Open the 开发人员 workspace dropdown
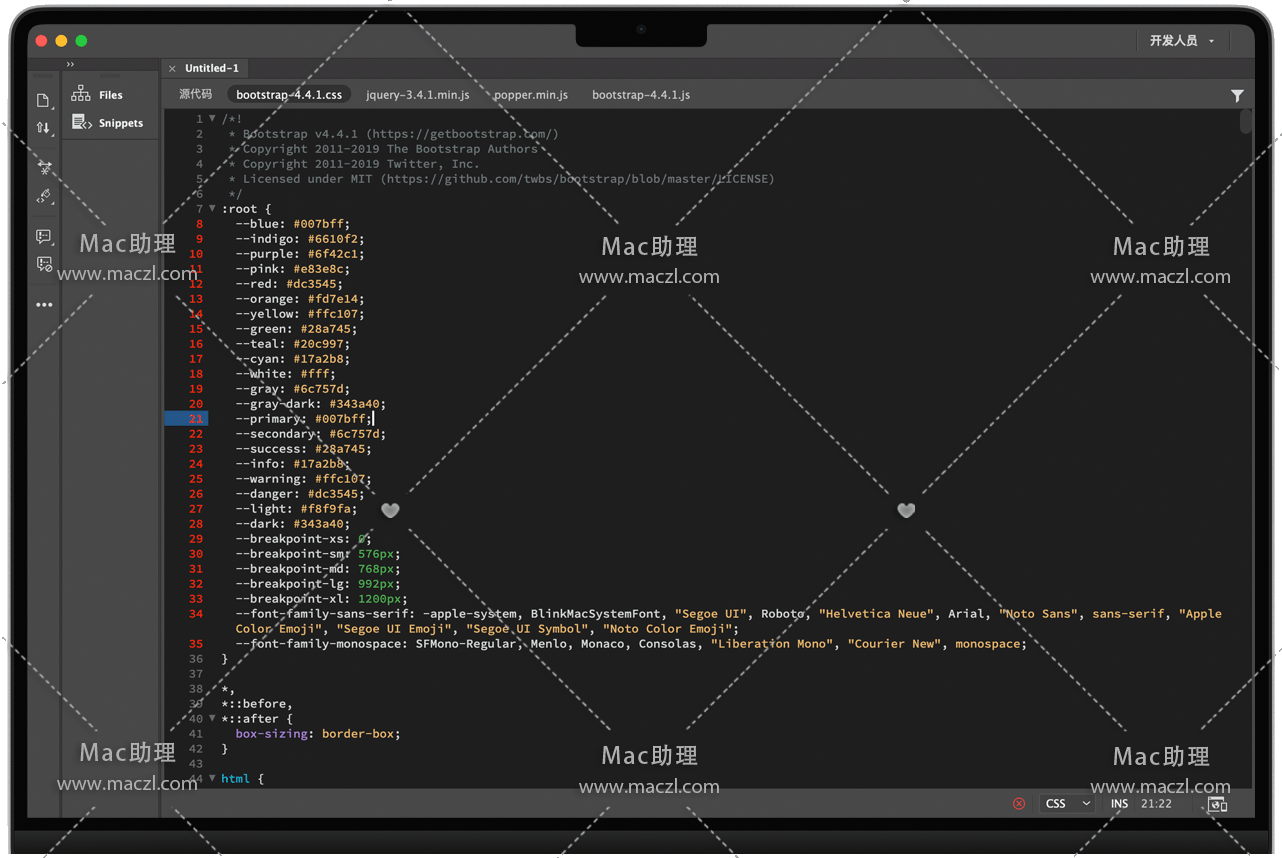The height and width of the screenshot is (858, 1282). (x=1181, y=41)
